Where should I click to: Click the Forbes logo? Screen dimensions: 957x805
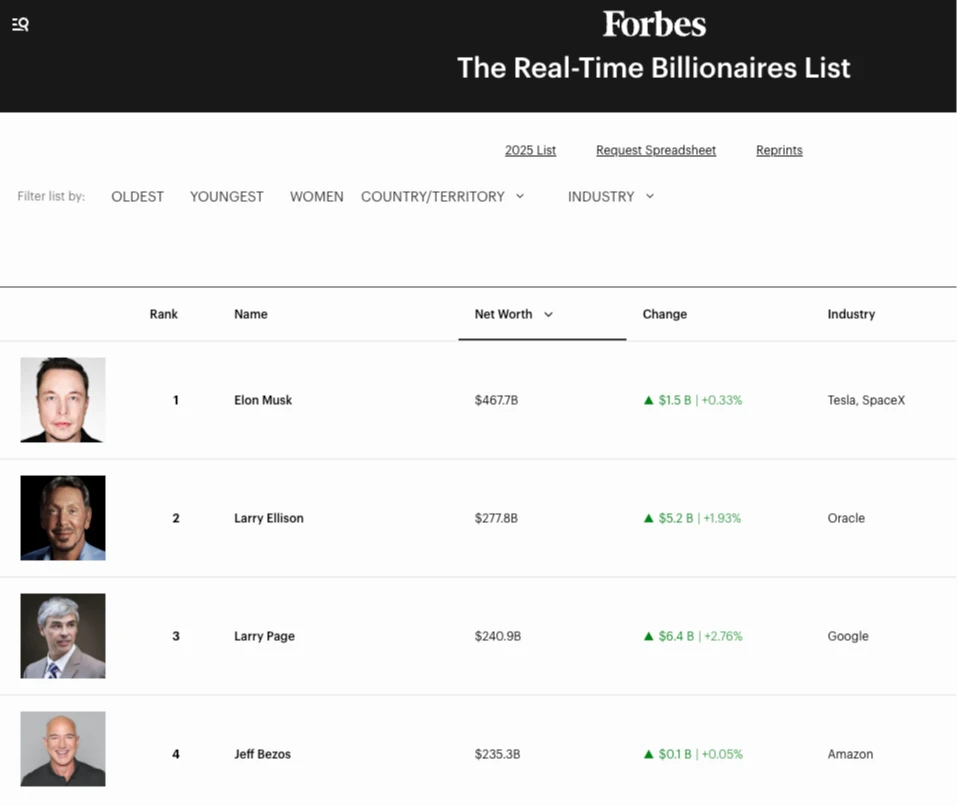tap(654, 24)
